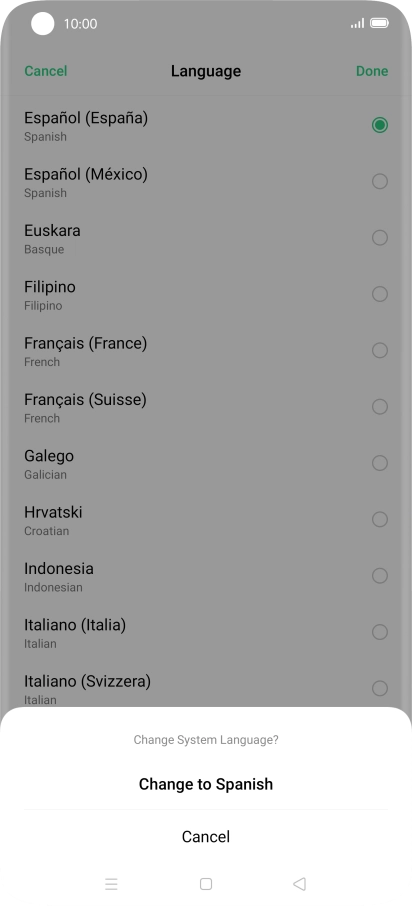This screenshot has width=412, height=906.
Task: Open recent apps menu icon
Action: (x=112, y=883)
